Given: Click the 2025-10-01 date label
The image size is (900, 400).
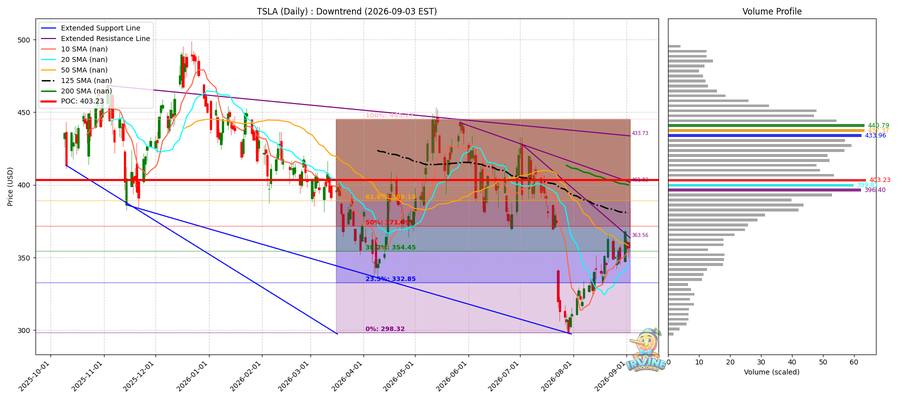Looking at the screenshot, I should (x=36, y=376).
